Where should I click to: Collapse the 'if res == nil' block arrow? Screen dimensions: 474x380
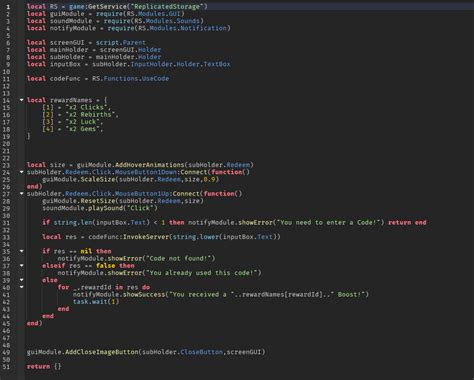(21, 251)
